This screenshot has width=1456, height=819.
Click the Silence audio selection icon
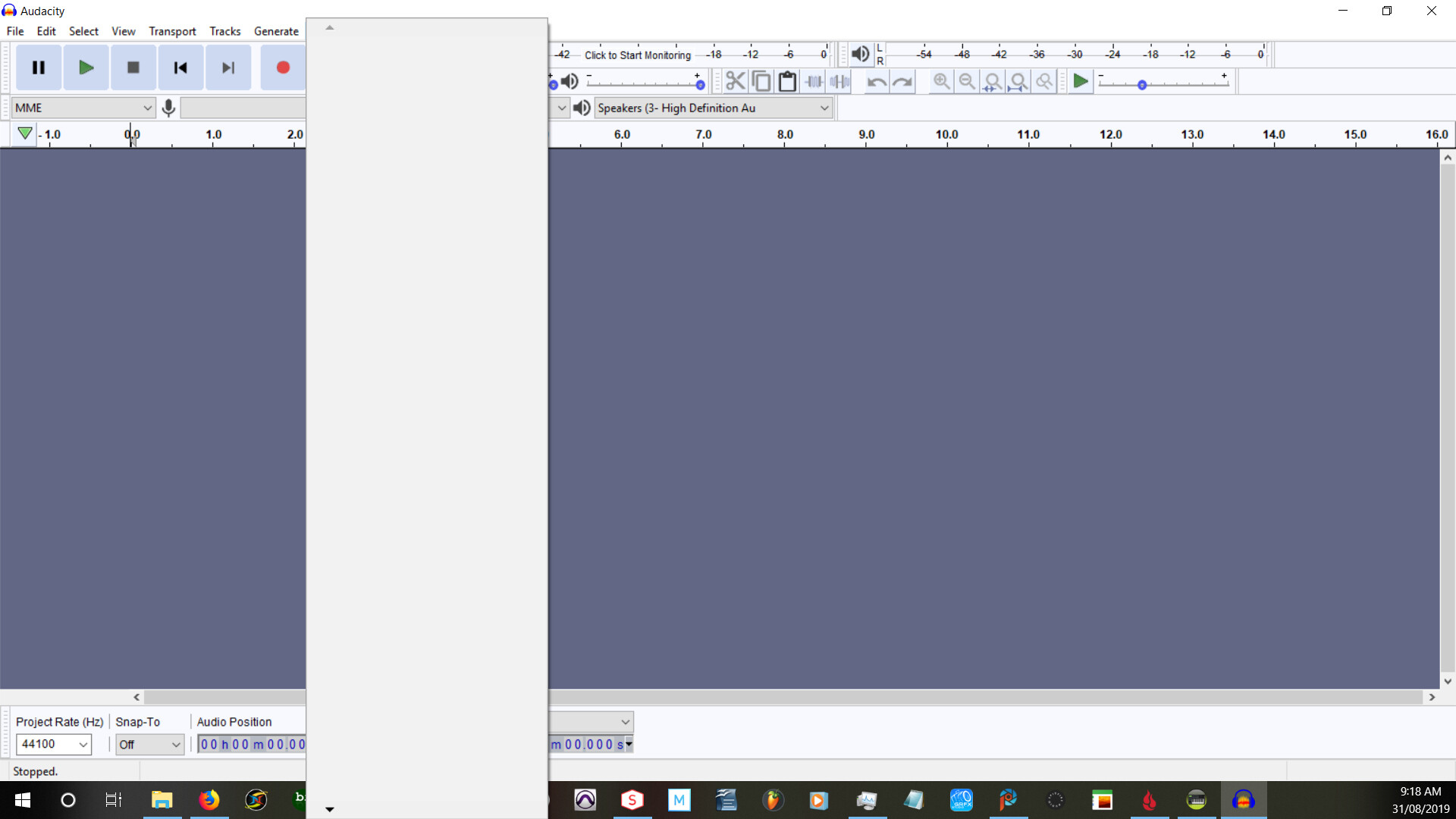pos(839,81)
